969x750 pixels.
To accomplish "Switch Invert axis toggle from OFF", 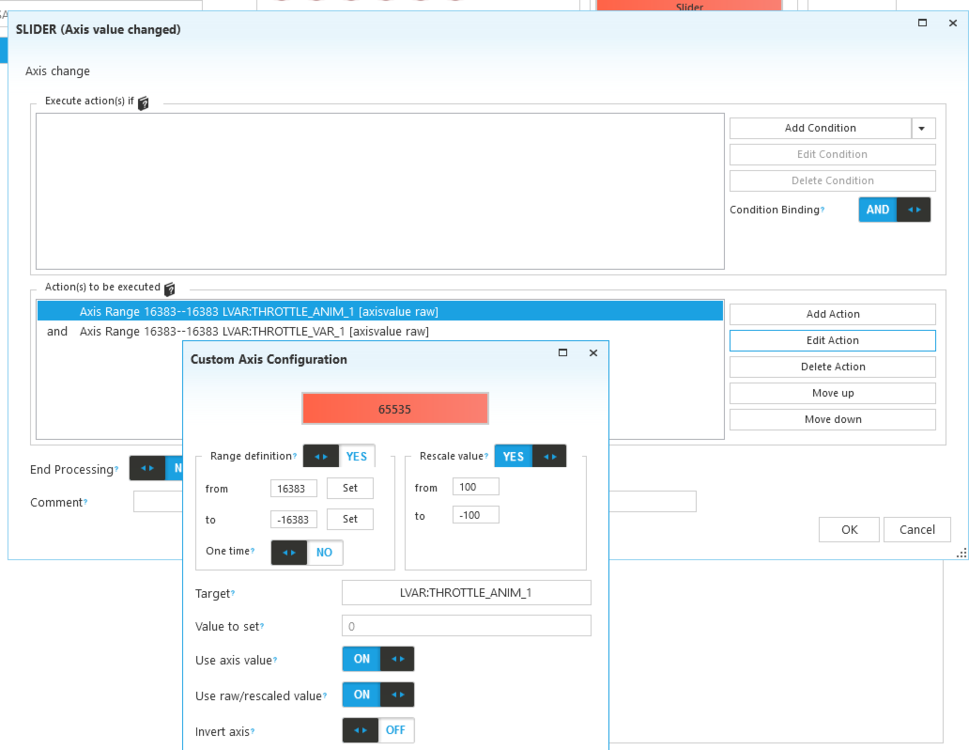I will pos(378,731).
